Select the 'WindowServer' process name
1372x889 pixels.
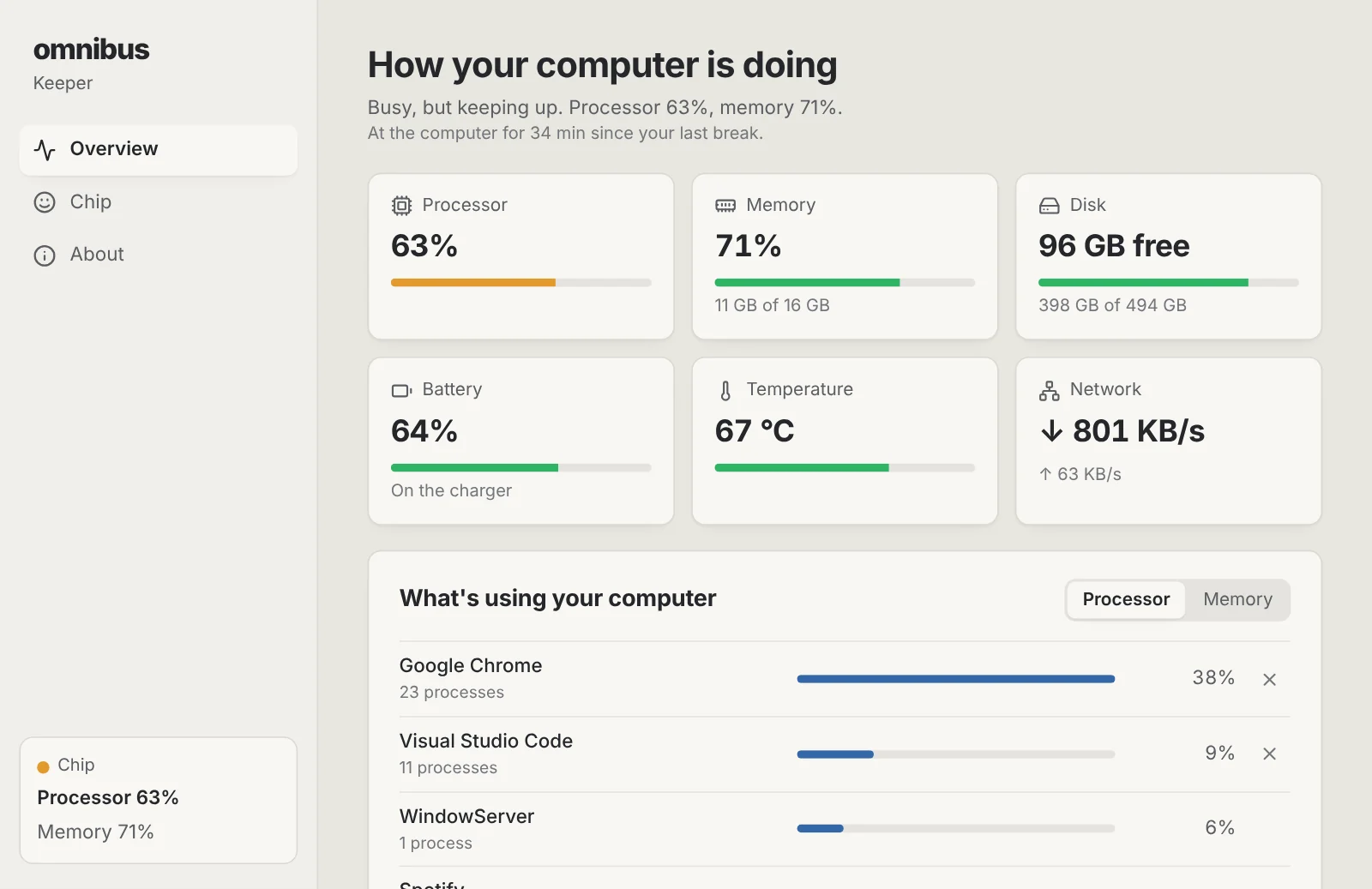(467, 816)
